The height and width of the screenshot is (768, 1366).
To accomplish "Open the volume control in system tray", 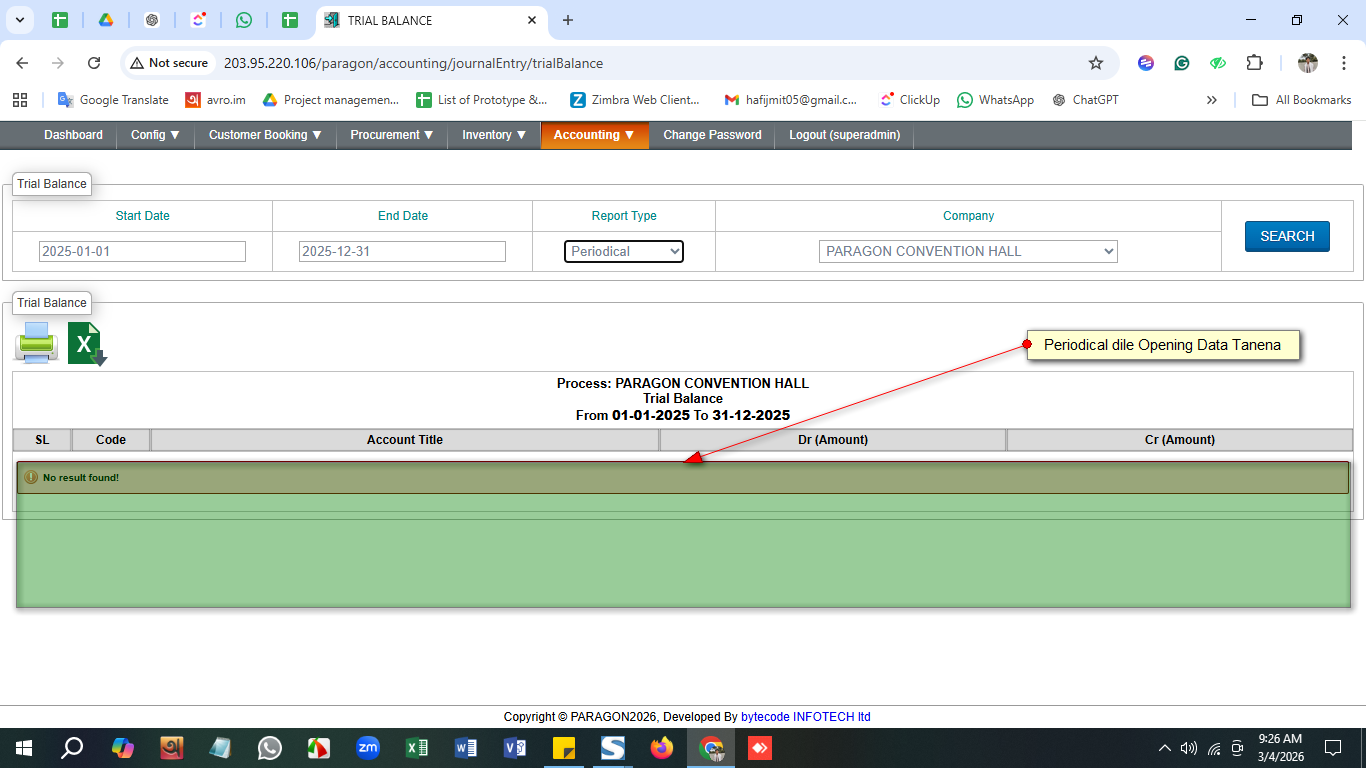I will [1189, 748].
